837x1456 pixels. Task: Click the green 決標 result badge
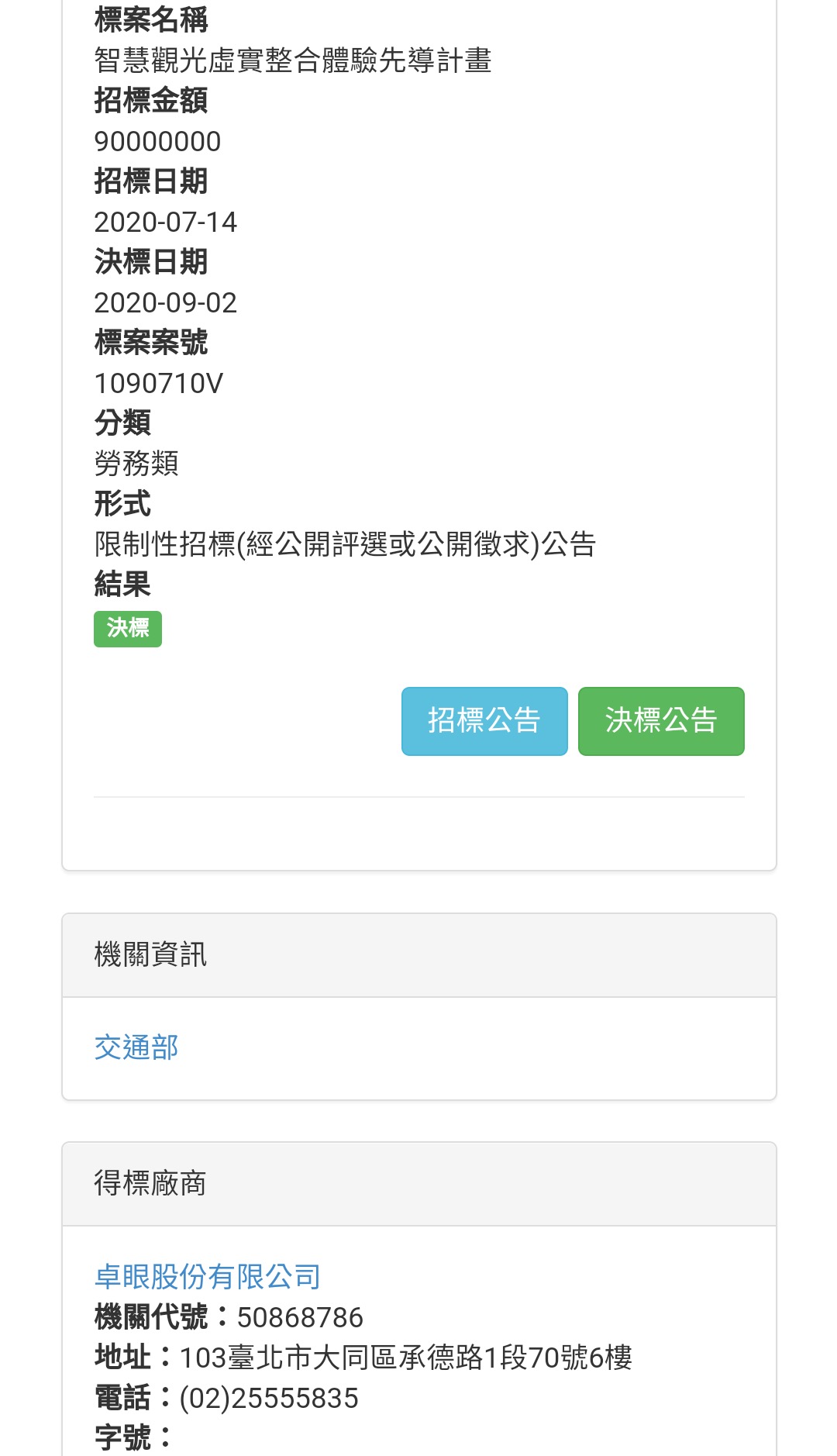click(x=128, y=629)
